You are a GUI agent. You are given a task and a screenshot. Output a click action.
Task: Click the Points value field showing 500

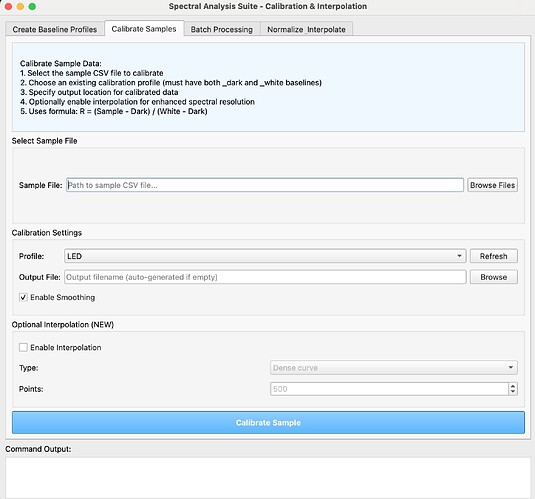click(389, 389)
